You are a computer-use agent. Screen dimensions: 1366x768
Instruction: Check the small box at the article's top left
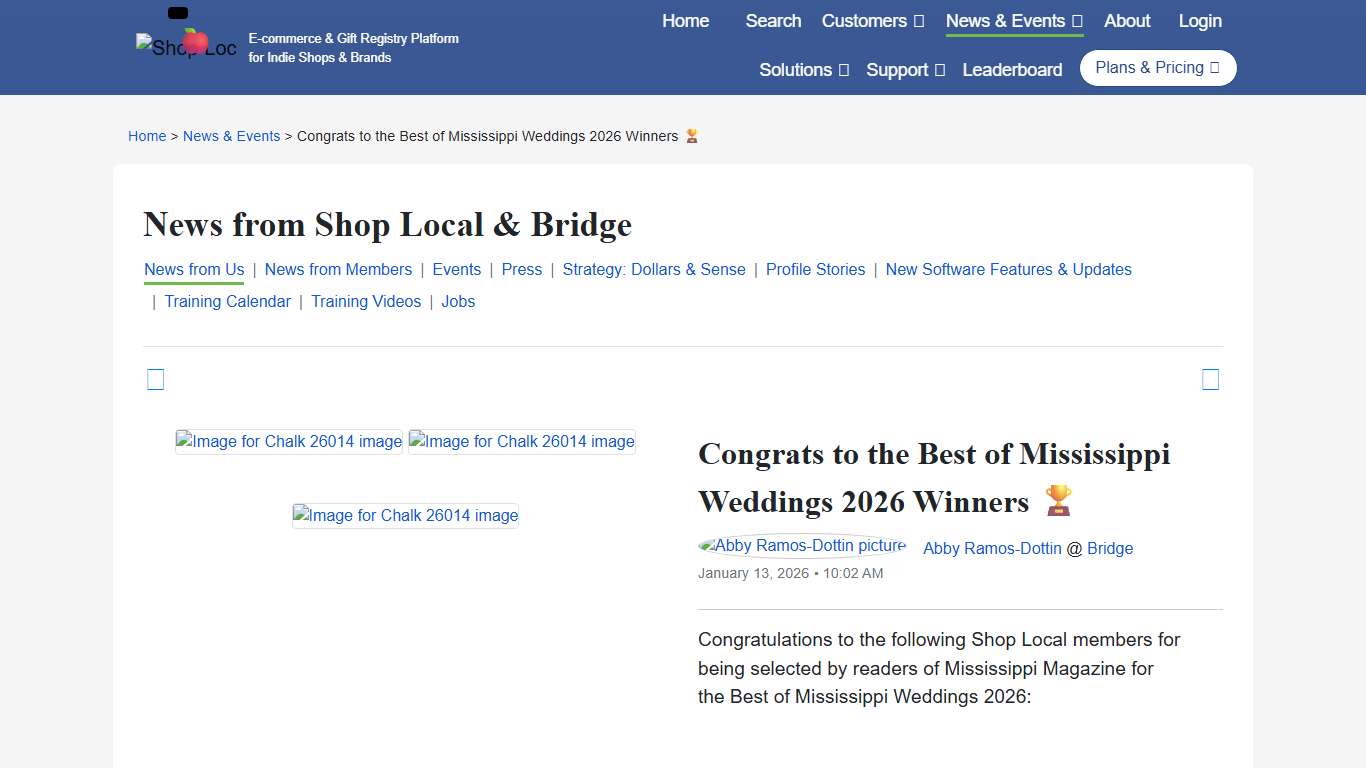(x=155, y=379)
